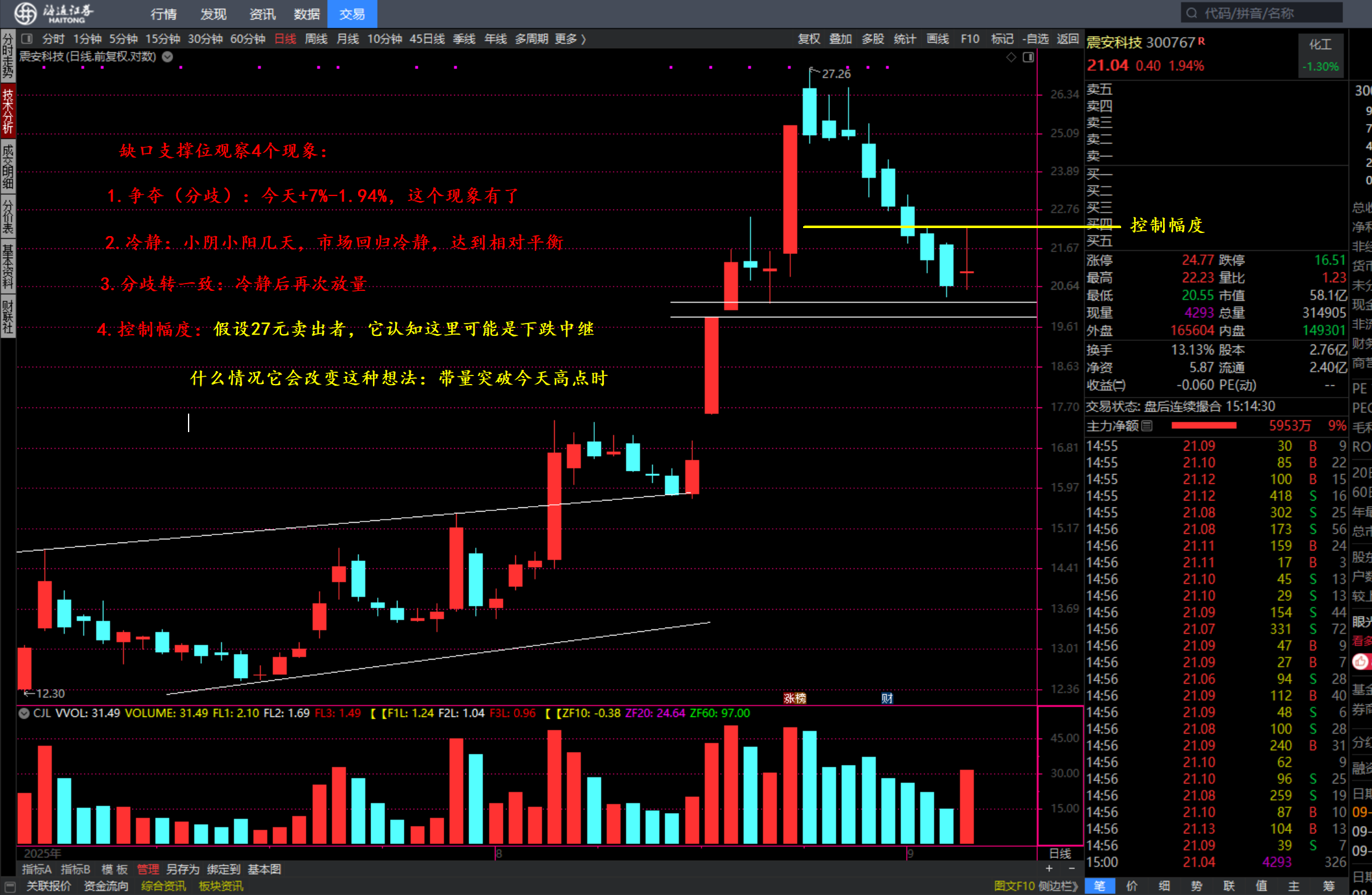Select the 45日线 period

[427, 39]
